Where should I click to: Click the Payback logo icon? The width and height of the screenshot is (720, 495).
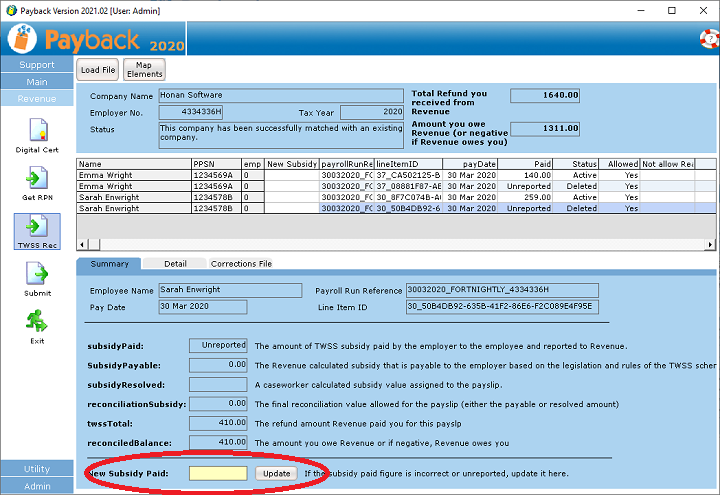pyautogui.click(x=23, y=39)
